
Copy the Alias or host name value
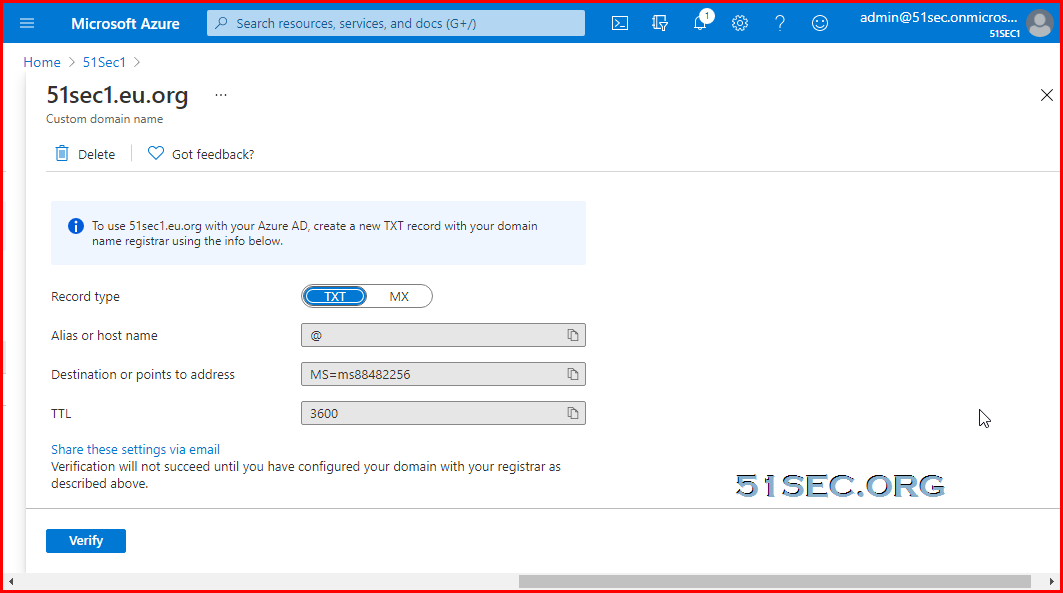[x=573, y=335]
